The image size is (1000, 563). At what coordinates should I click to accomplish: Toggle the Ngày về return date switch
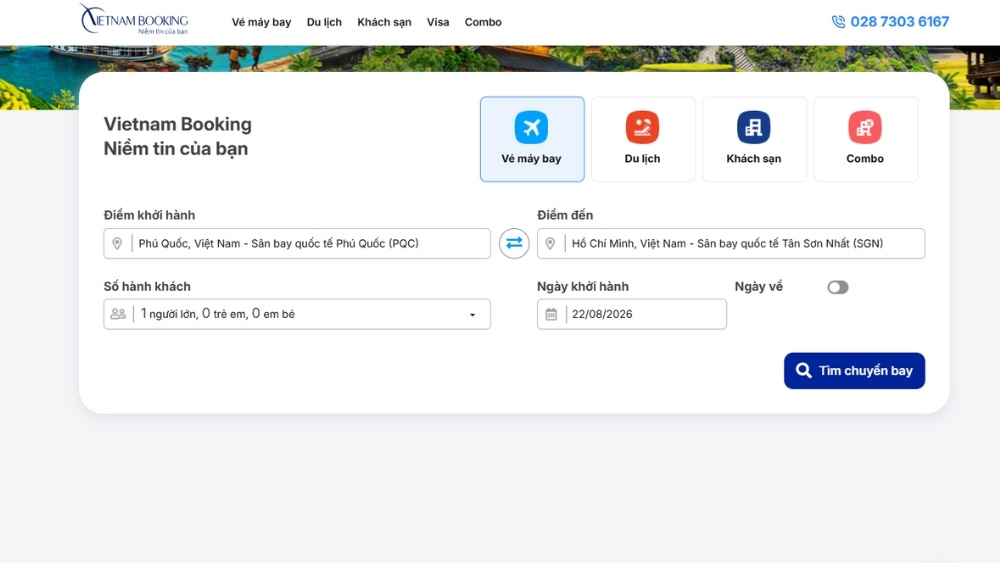tap(838, 288)
